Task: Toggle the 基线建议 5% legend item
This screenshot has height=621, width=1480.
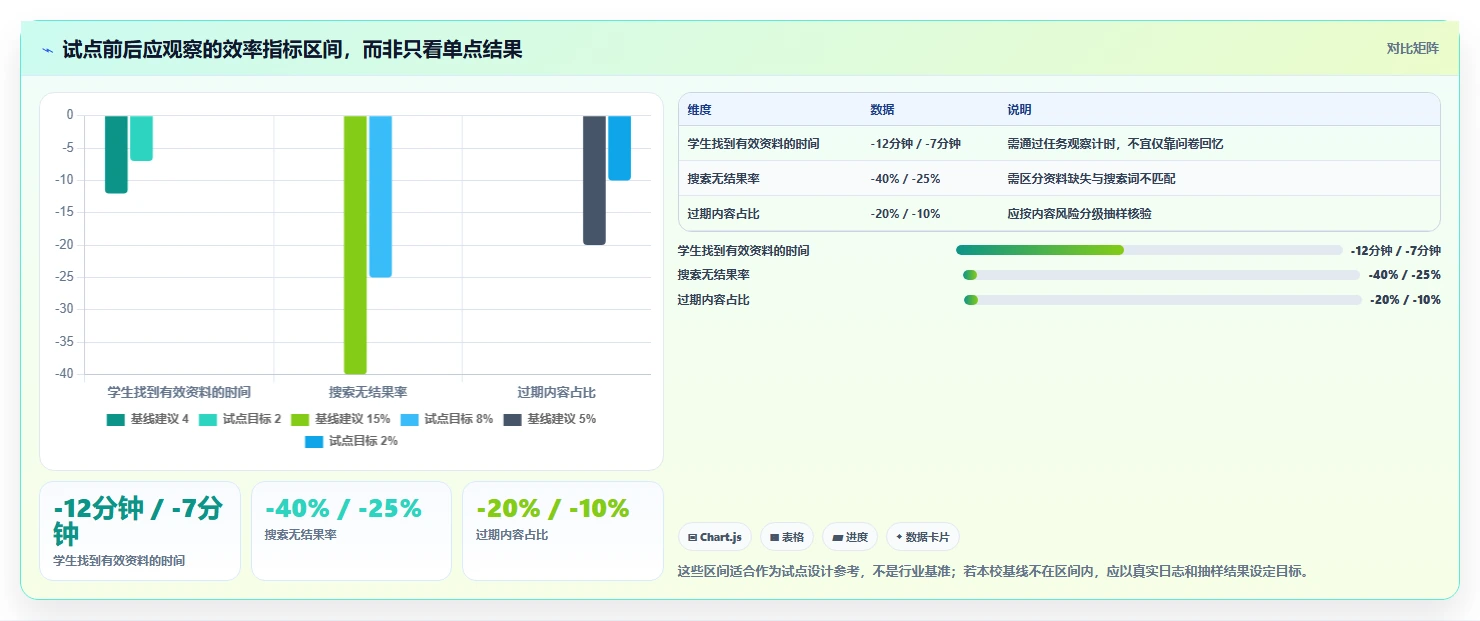Action: pyautogui.click(x=550, y=419)
